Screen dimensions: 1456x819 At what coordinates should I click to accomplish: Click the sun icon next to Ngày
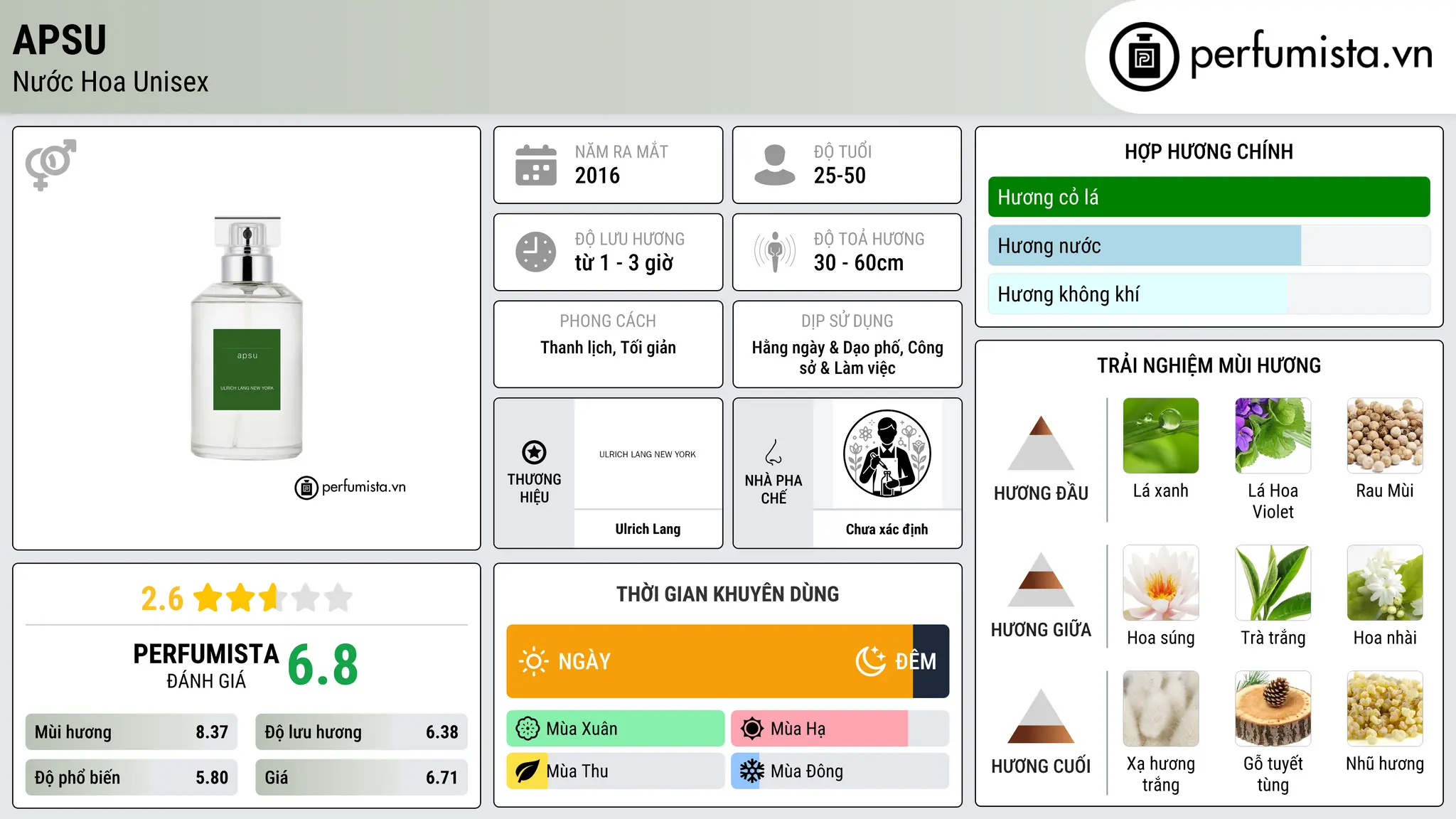(533, 661)
